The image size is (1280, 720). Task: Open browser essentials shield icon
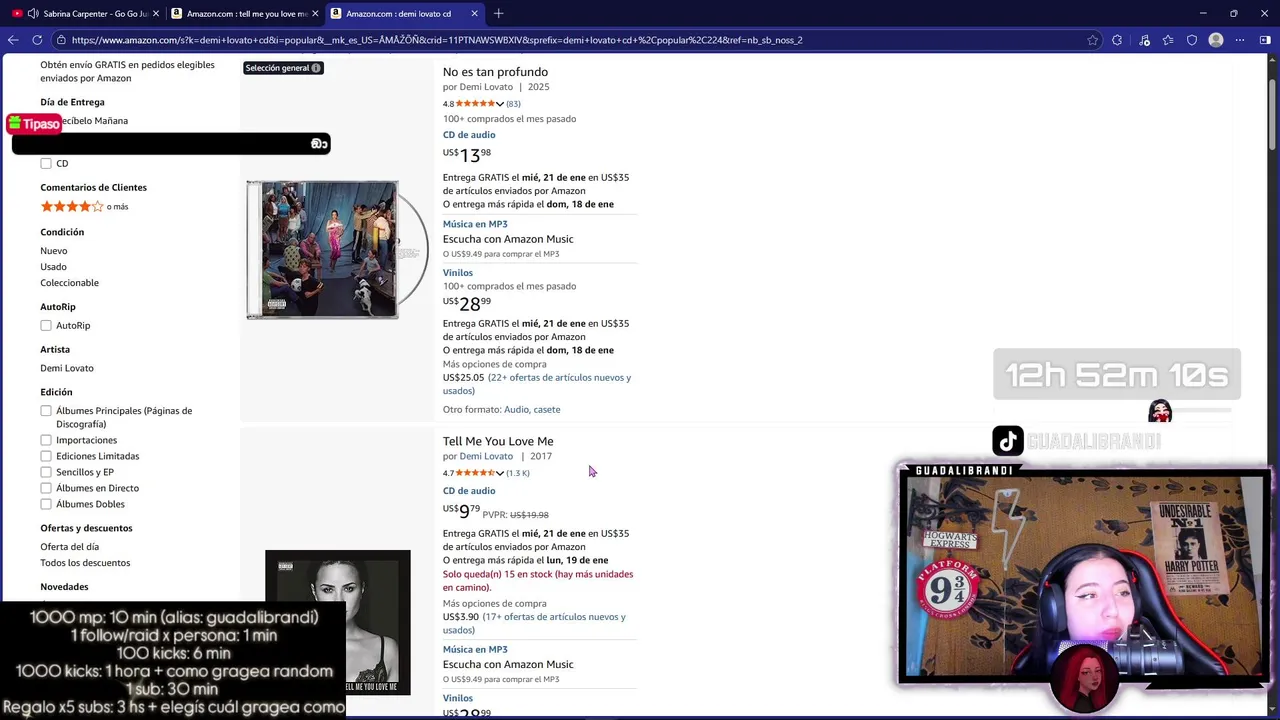(1192, 40)
